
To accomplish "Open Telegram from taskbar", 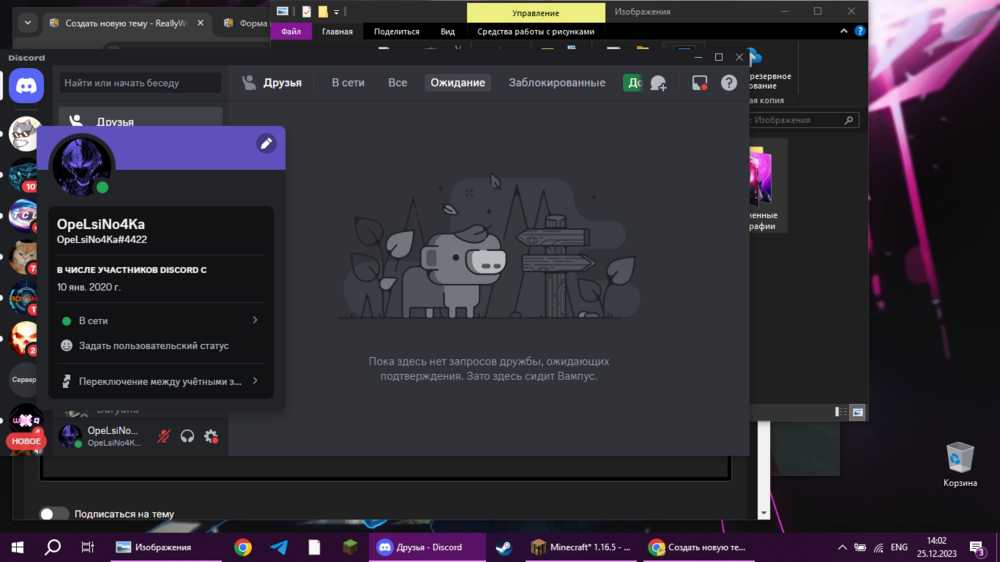I will point(279,547).
